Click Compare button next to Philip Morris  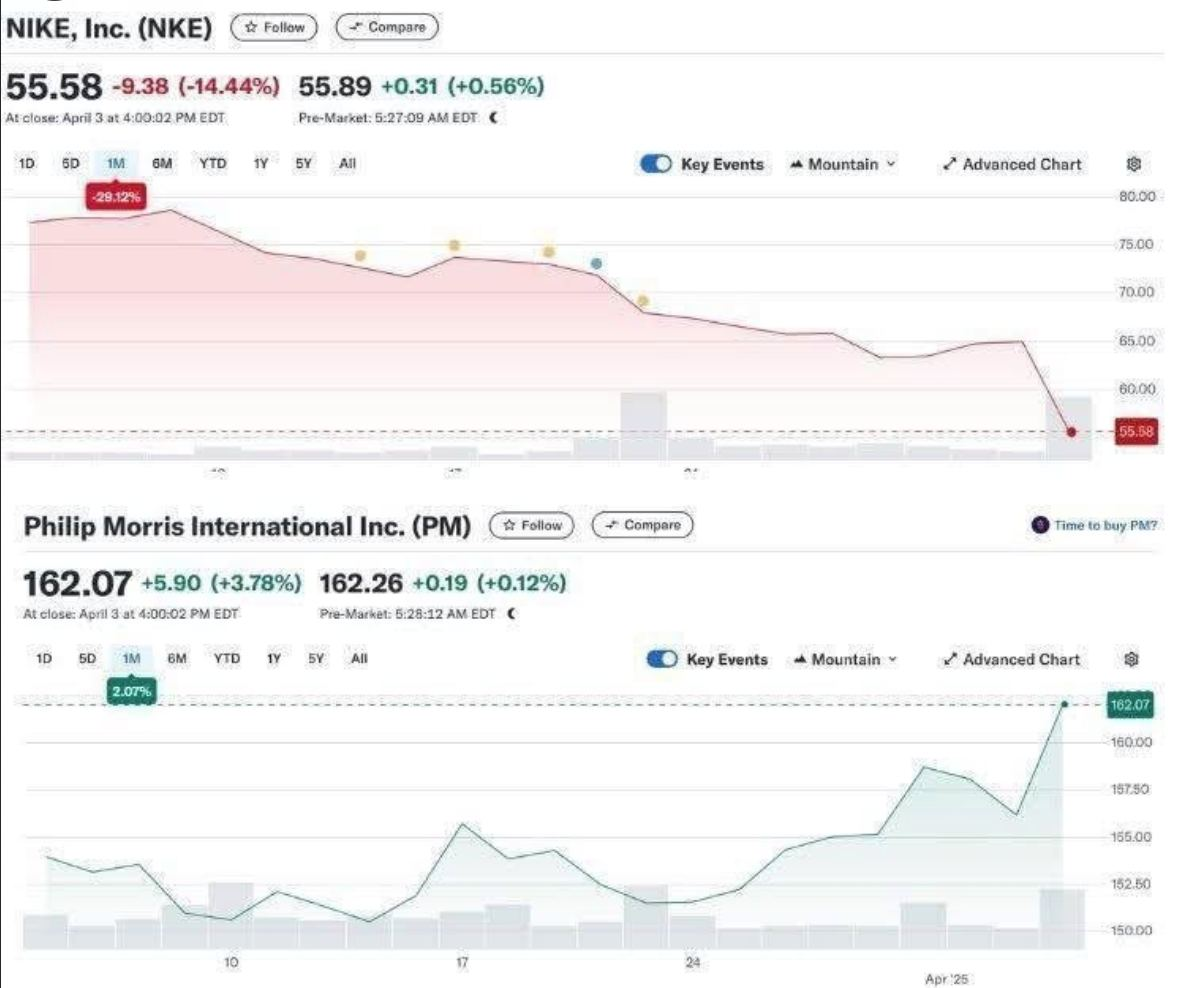click(642, 525)
